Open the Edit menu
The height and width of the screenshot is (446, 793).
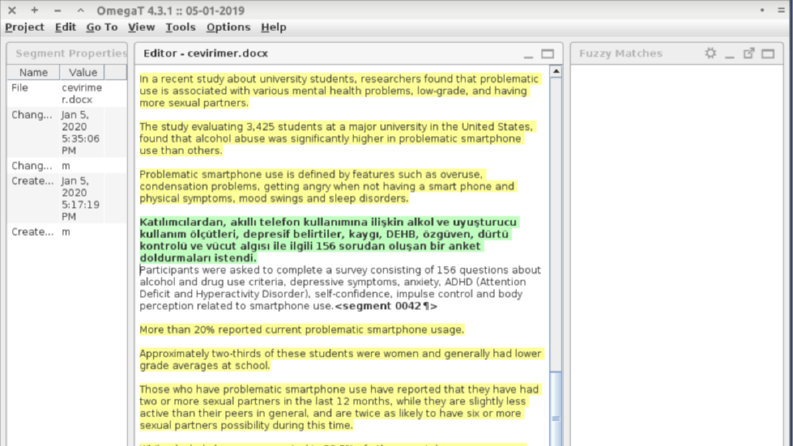tap(65, 27)
